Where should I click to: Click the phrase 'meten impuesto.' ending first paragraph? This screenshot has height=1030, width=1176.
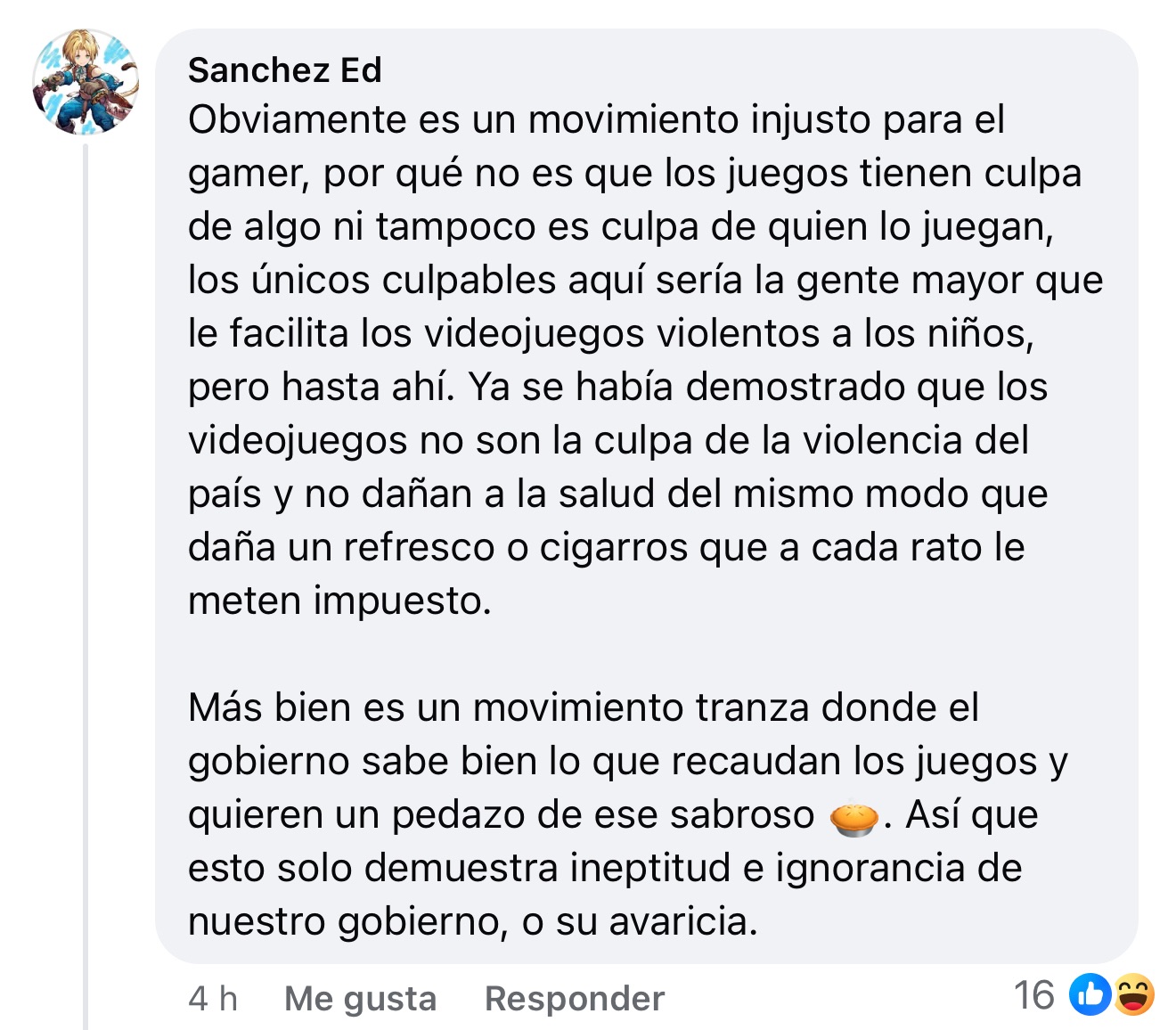click(339, 601)
